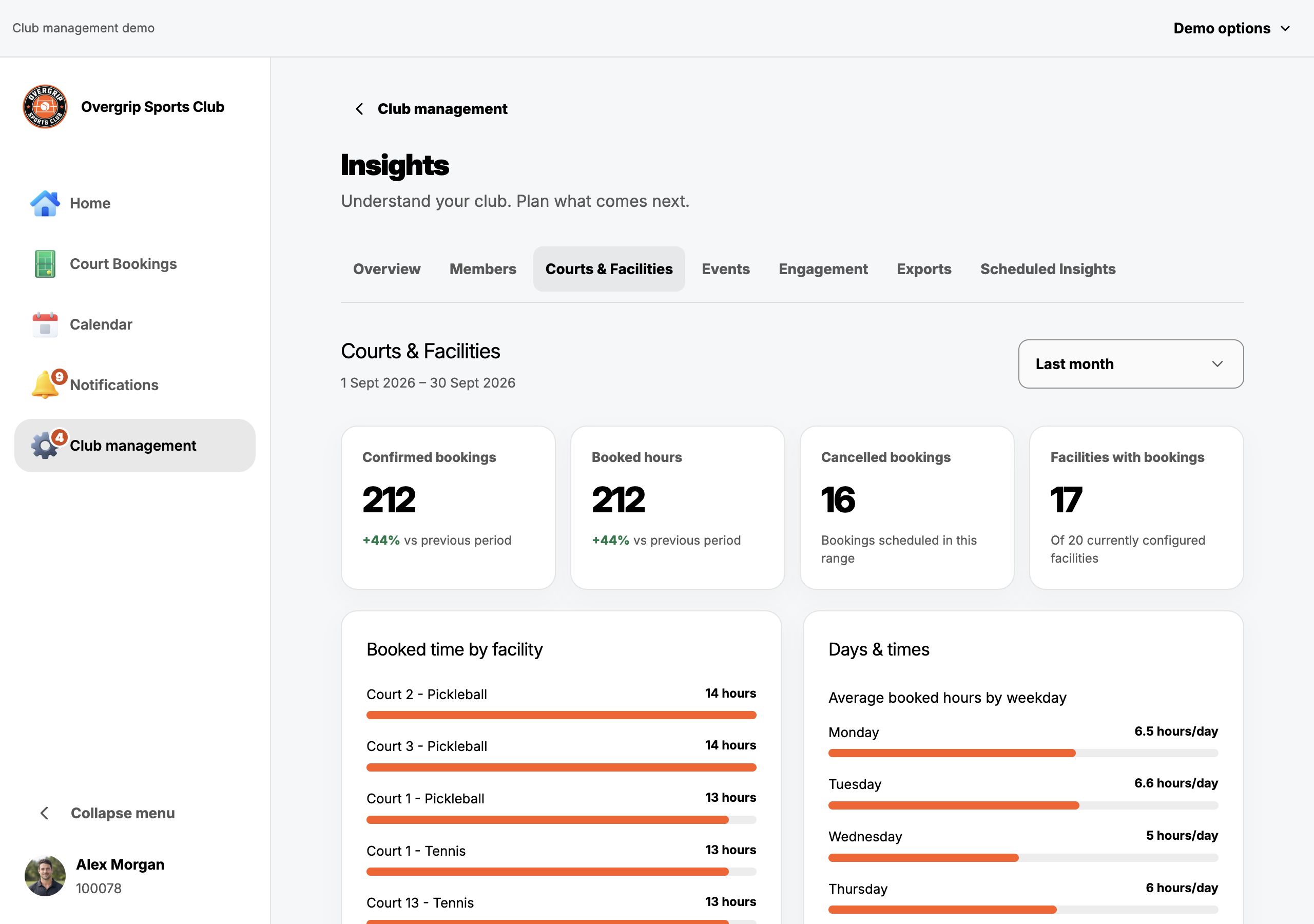Click the Tuesday 6.6 hours/day value

1176,783
